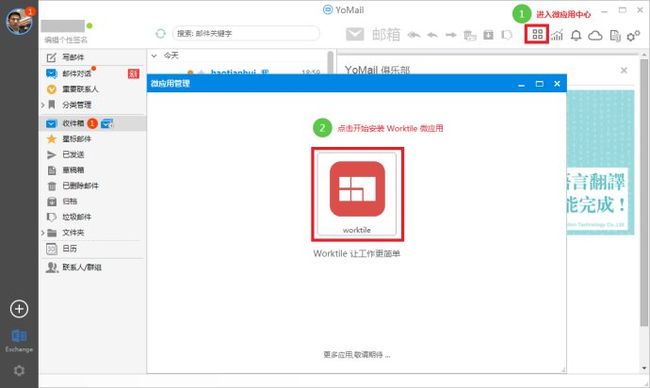Click the archive toolbar icon

(488, 35)
